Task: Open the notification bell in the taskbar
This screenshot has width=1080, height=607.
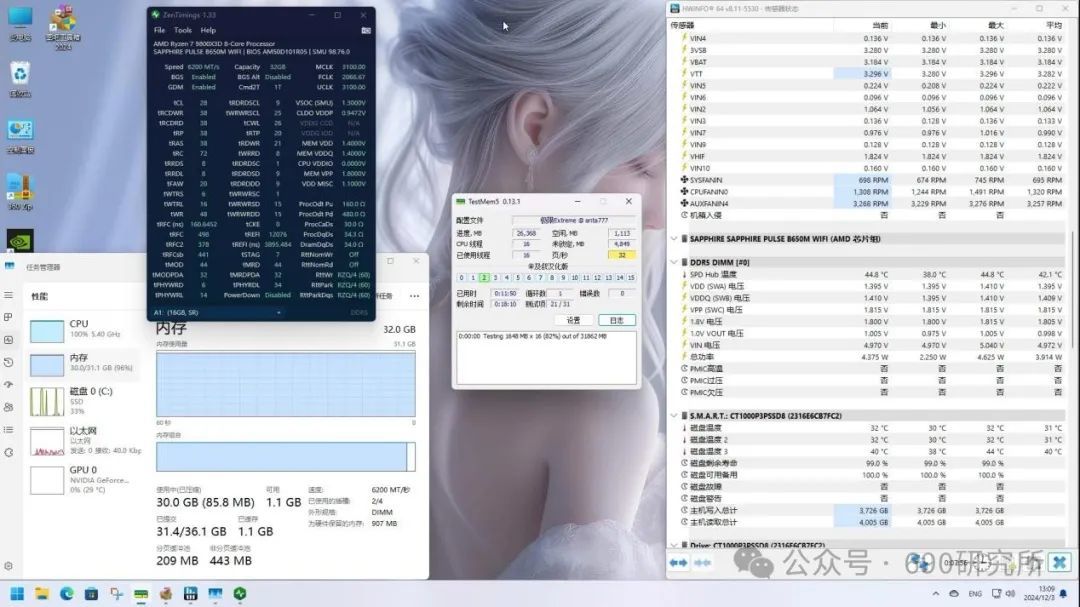Action: pos(1063,593)
